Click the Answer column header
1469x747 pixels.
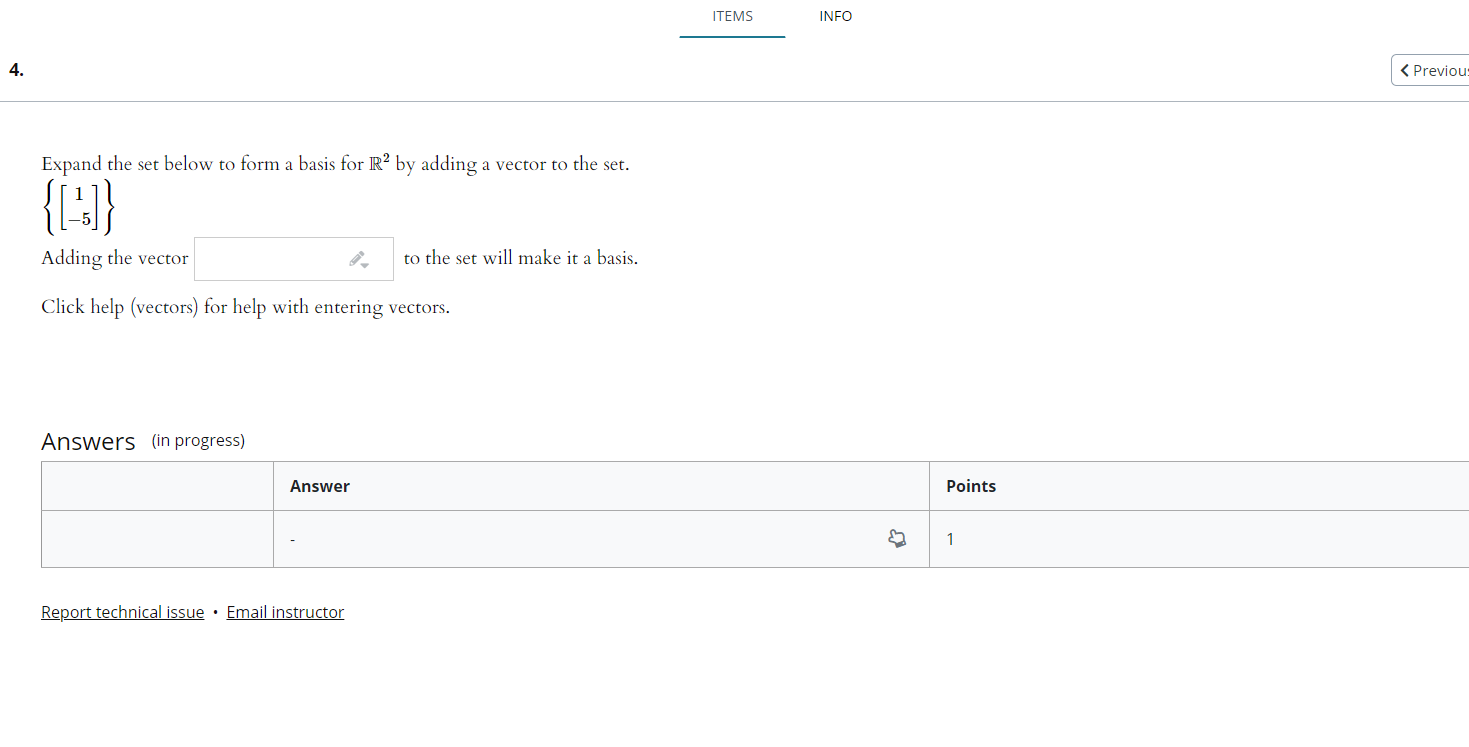click(320, 485)
